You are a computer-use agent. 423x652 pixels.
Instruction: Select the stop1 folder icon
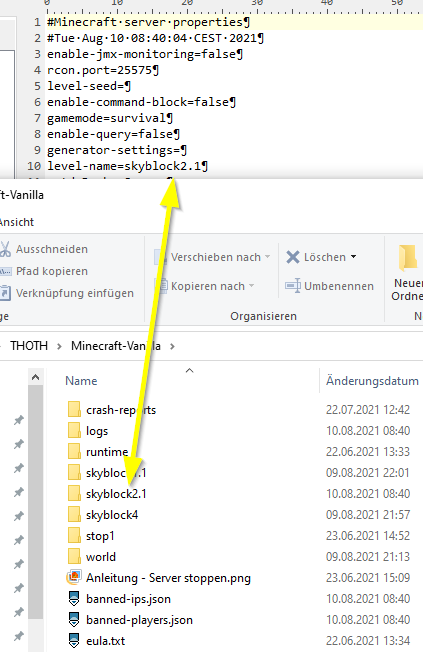click(74, 536)
